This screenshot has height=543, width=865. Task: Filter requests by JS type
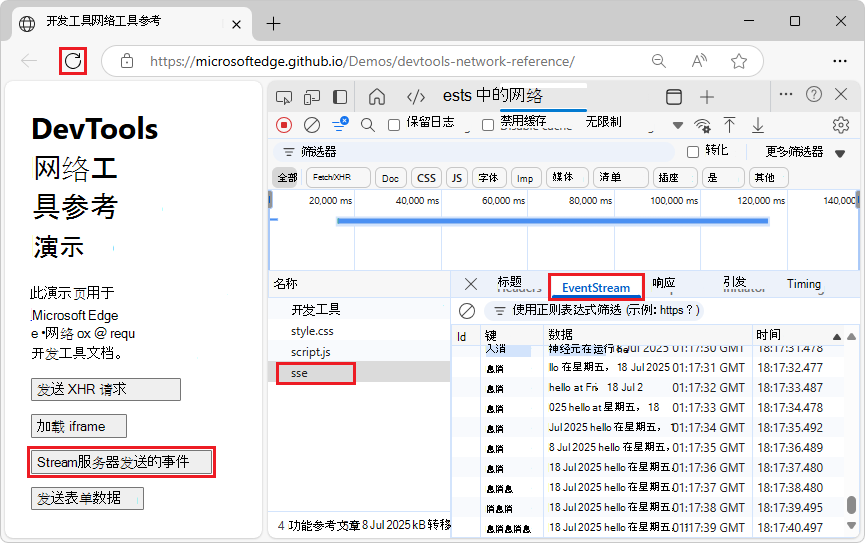[x=456, y=178]
